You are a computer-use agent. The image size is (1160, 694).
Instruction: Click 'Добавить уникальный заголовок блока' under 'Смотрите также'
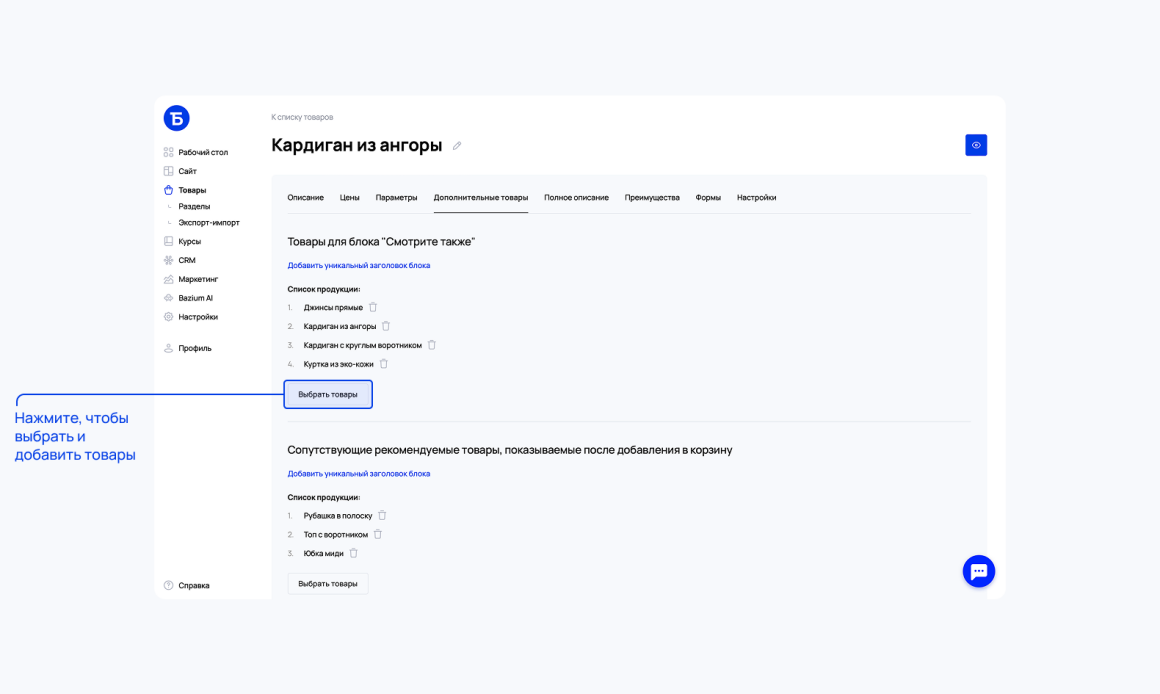(359, 266)
